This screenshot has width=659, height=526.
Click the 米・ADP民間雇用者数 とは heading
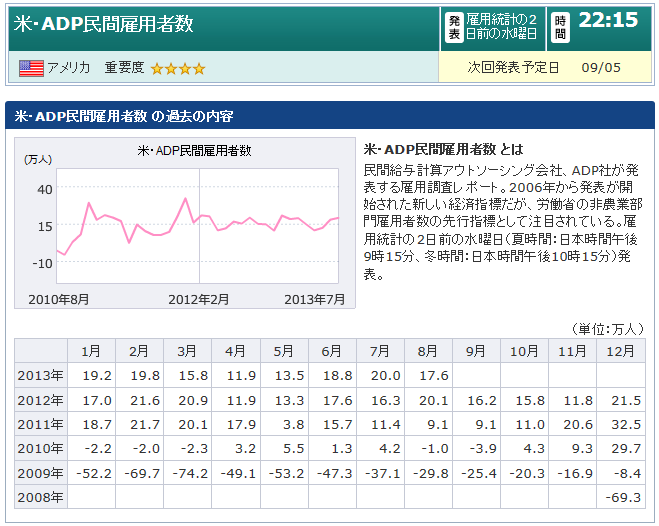443,149
